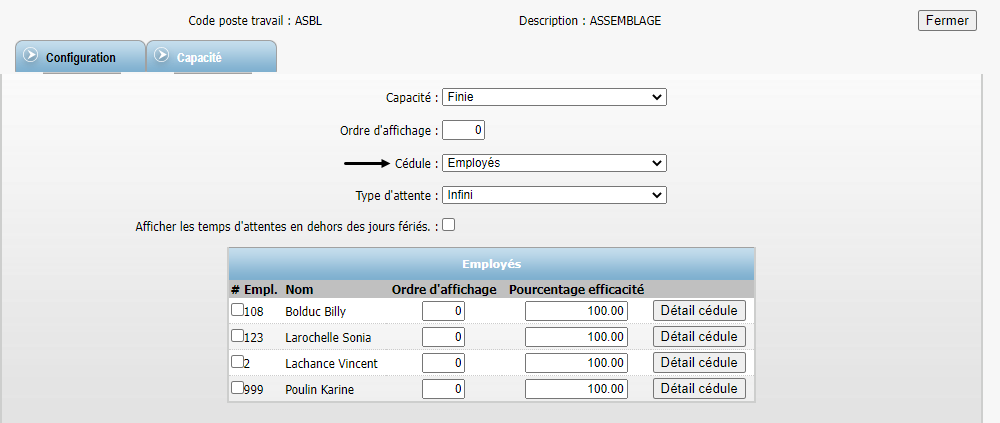Select employee 123 Larochelle Sonia checkbox

(237, 336)
